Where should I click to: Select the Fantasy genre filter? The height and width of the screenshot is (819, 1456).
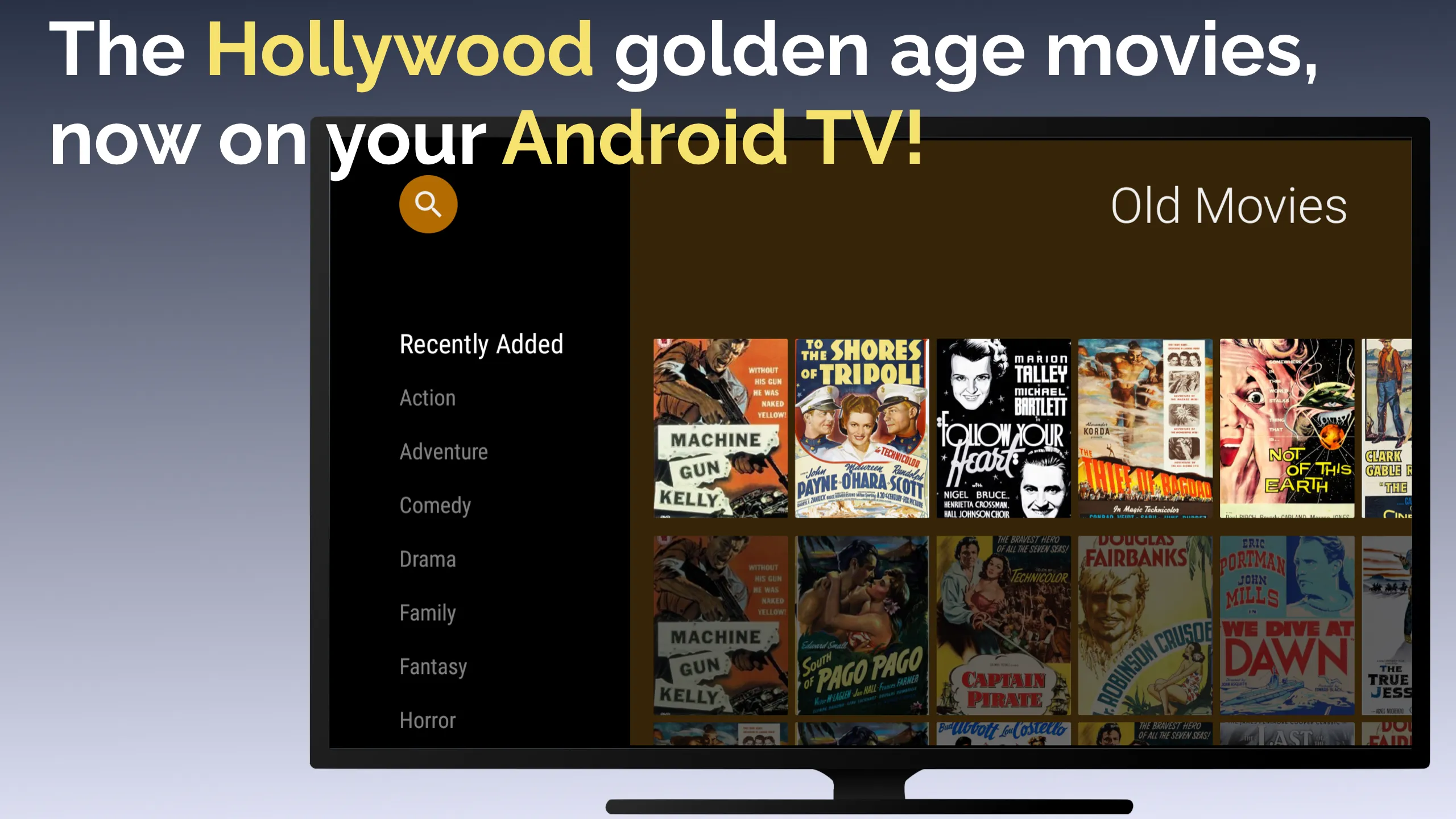coord(433,666)
